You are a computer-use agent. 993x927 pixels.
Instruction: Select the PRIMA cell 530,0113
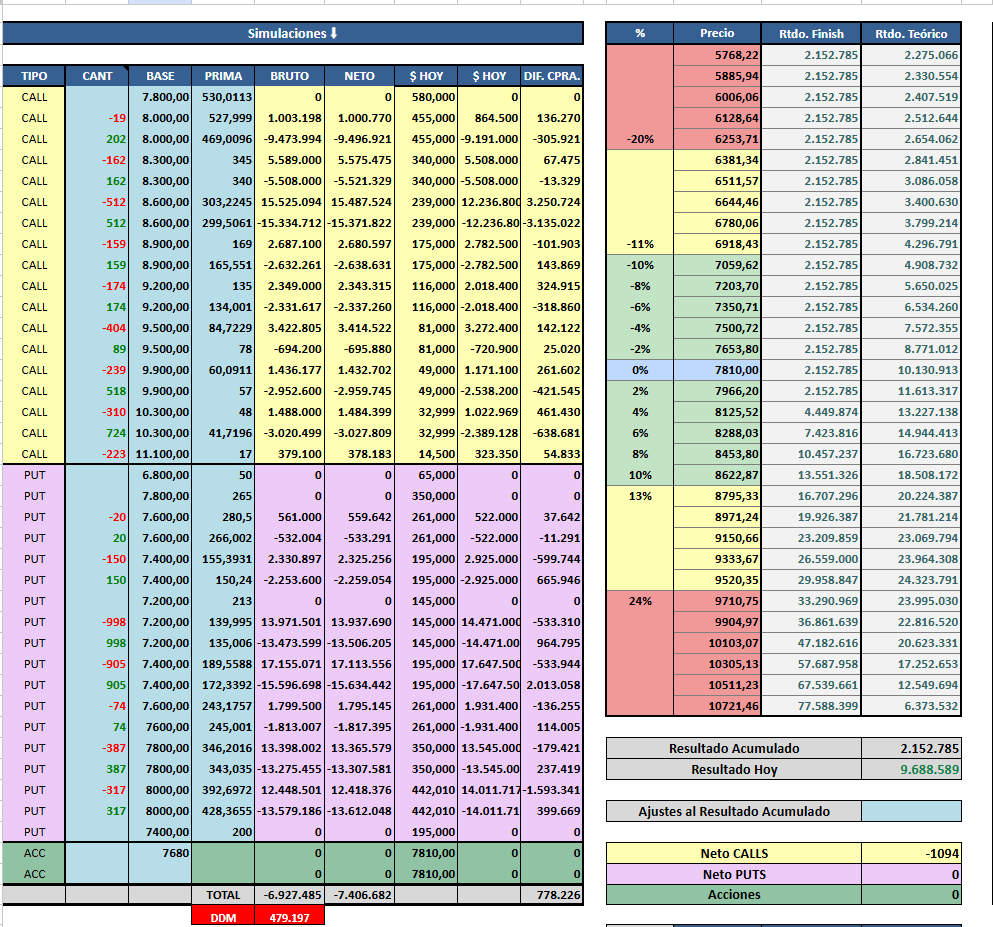pyautogui.click(x=223, y=97)
